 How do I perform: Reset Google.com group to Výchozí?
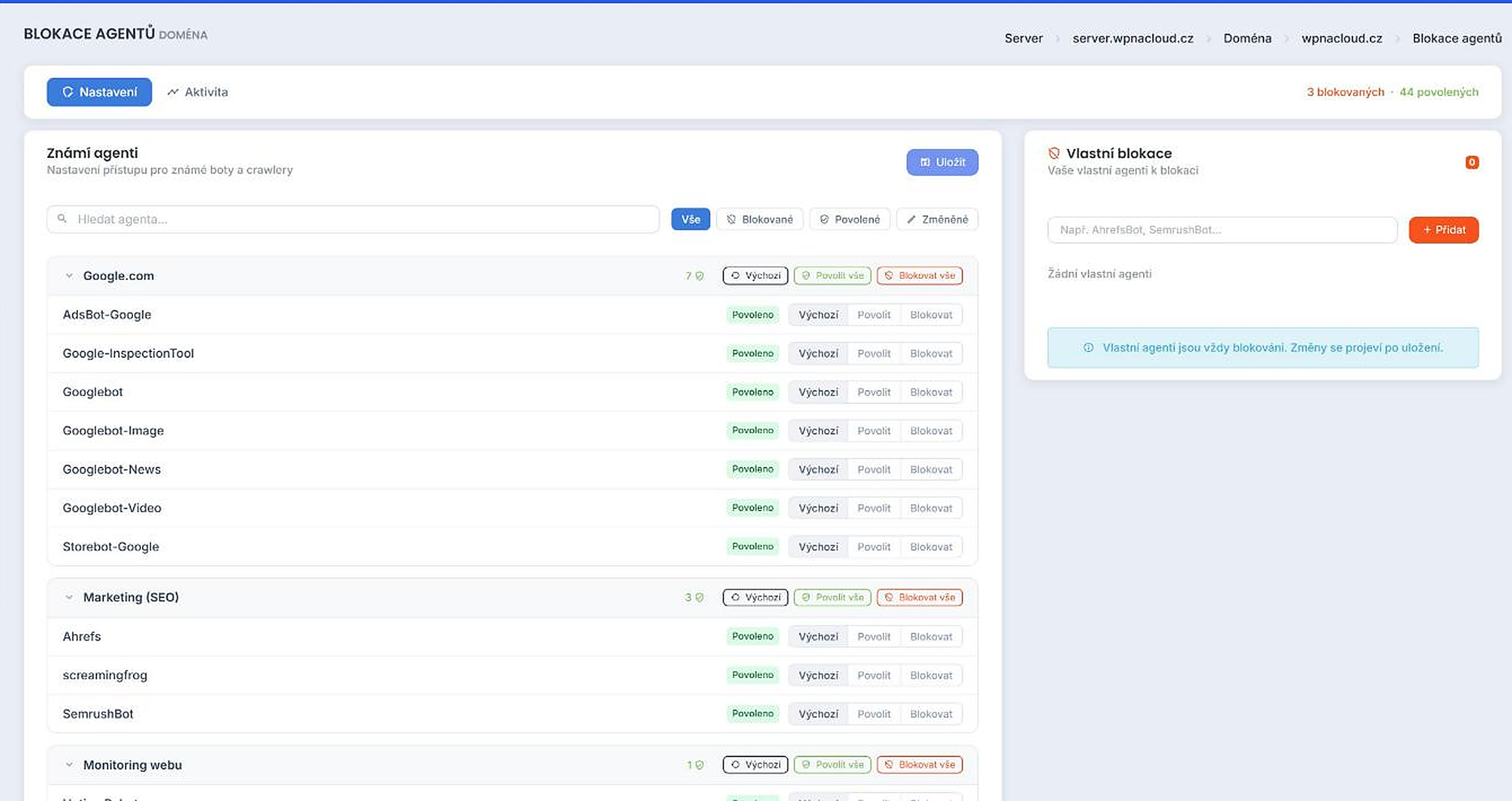755,276
